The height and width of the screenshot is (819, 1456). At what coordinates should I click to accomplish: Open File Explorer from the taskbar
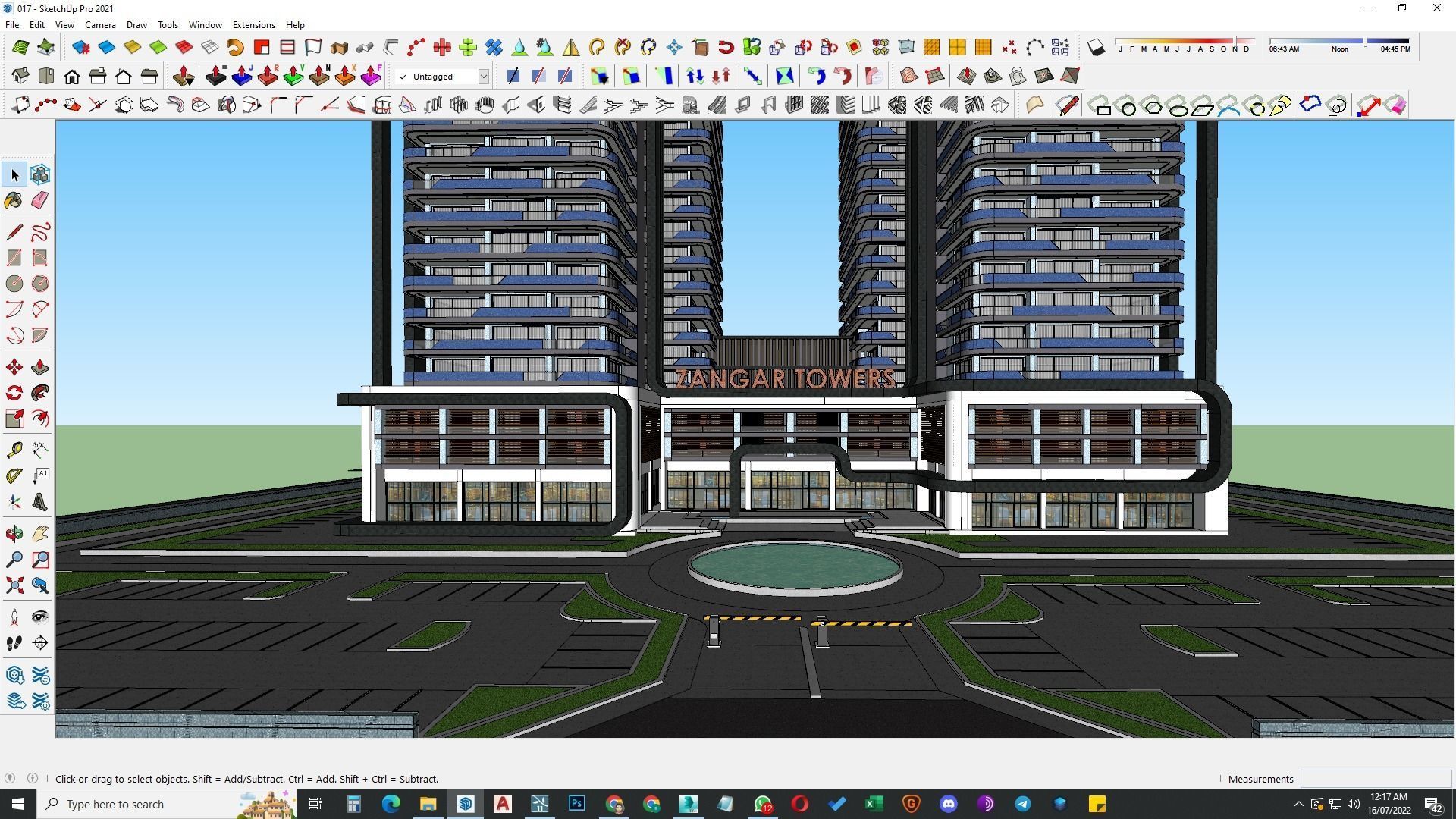[428, 804]
